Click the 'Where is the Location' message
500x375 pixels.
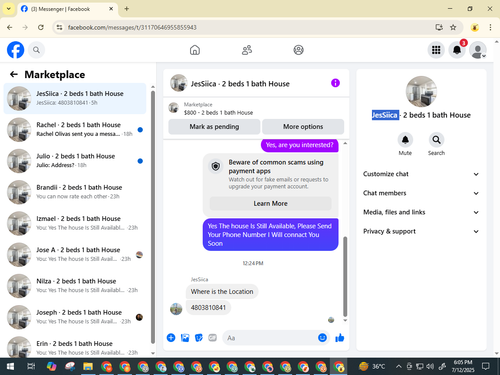click(x=222, y=291)
